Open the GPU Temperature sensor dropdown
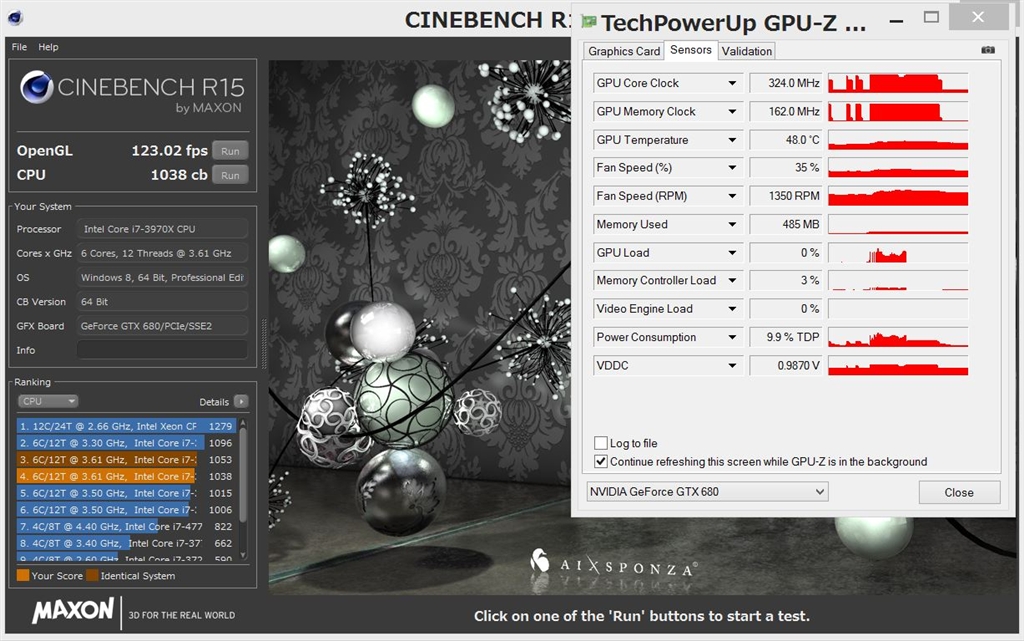 [732, 140]
